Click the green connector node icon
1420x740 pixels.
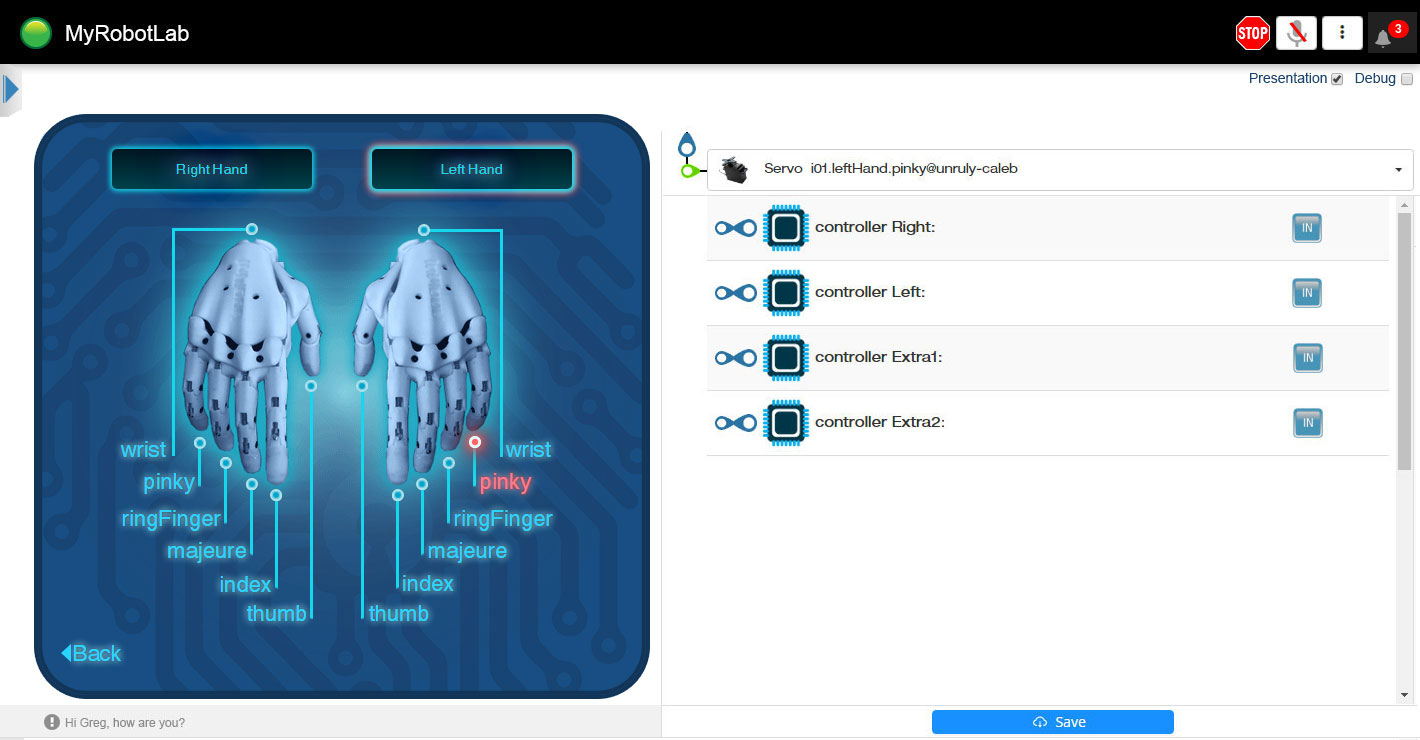coord(688,172)
